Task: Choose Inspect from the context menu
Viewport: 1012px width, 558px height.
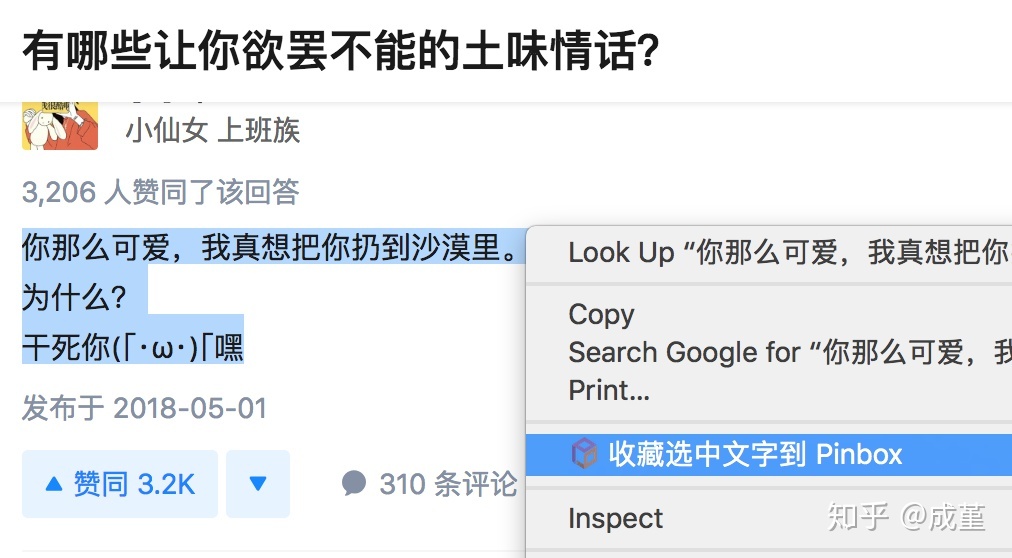Action: point(615,518)
